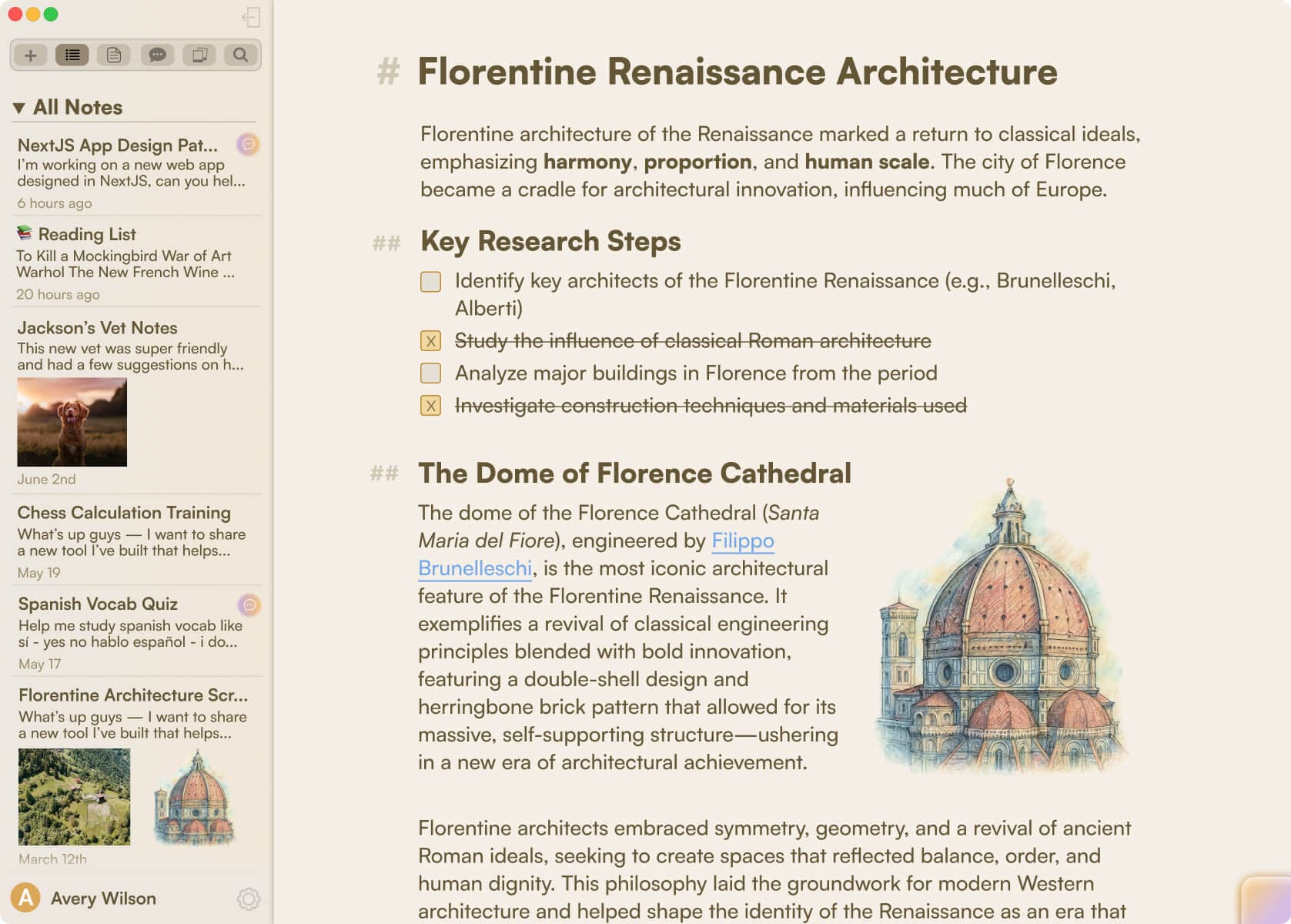Click the chat badge on Spanish Vocab Quiz

click(249, 605)
